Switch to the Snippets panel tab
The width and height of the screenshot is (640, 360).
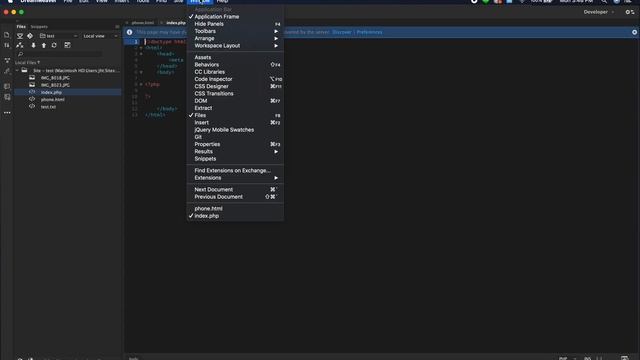coord(39,27)
